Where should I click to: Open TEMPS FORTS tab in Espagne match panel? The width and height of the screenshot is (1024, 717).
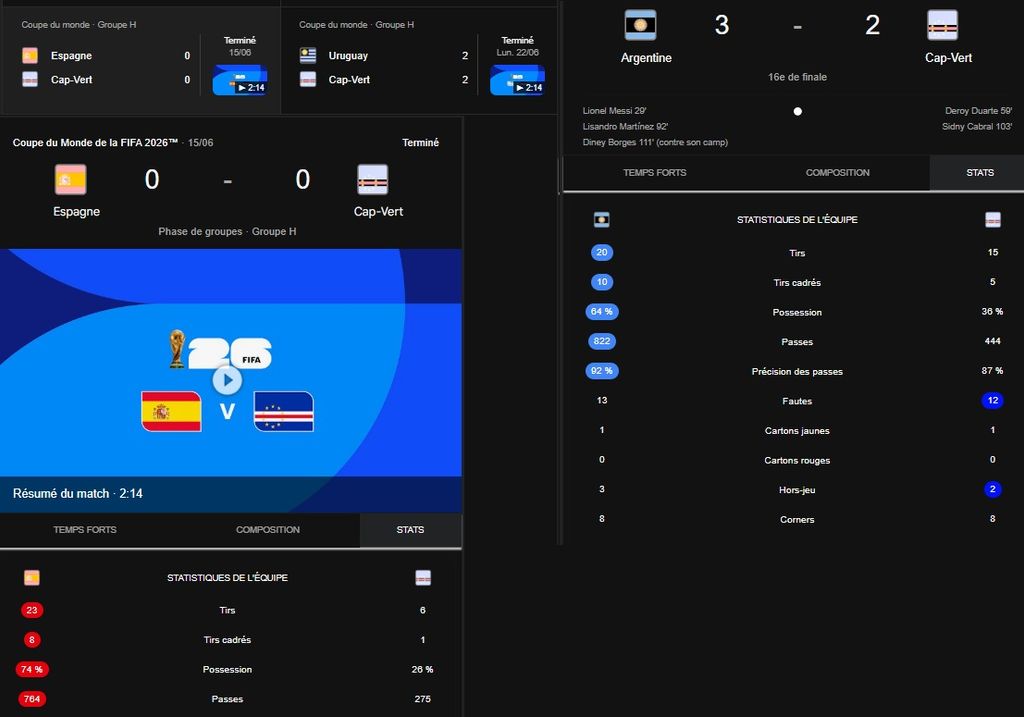pyautogui.click(x=85, y=530)
